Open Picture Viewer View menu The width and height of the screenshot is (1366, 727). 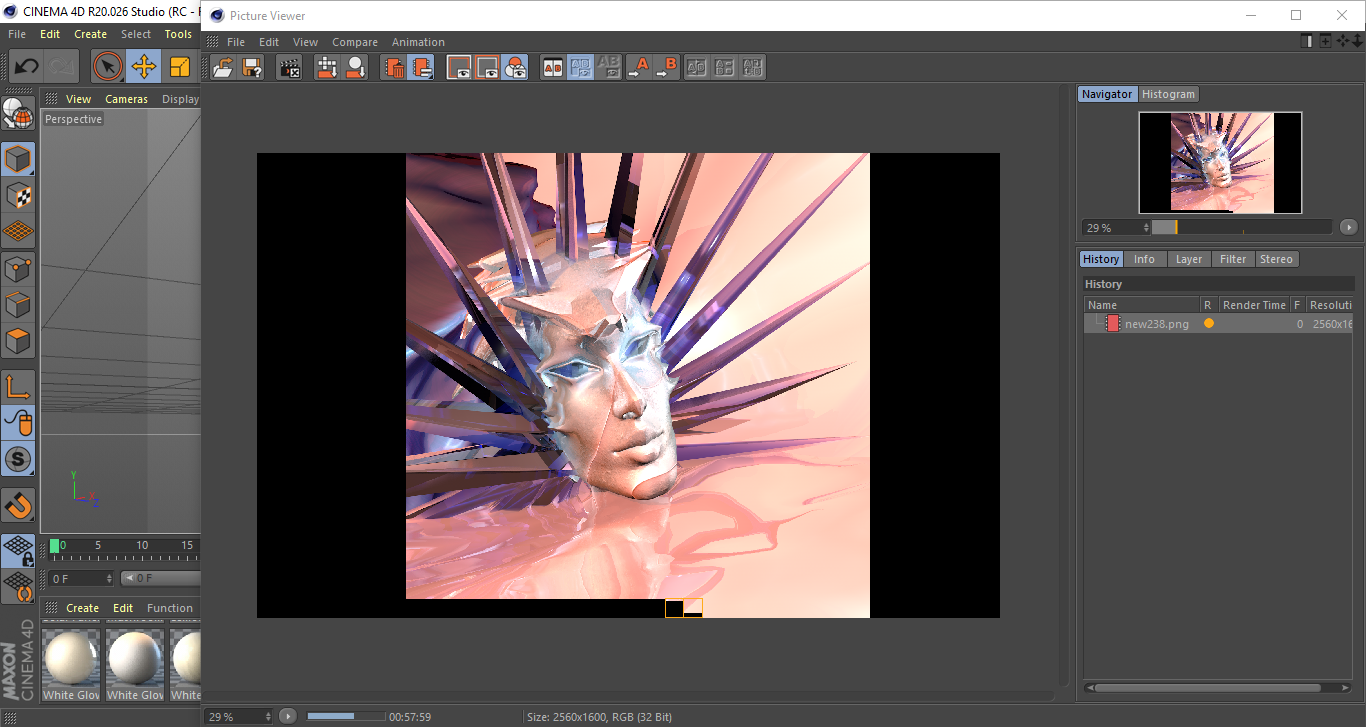coord(305,42)
